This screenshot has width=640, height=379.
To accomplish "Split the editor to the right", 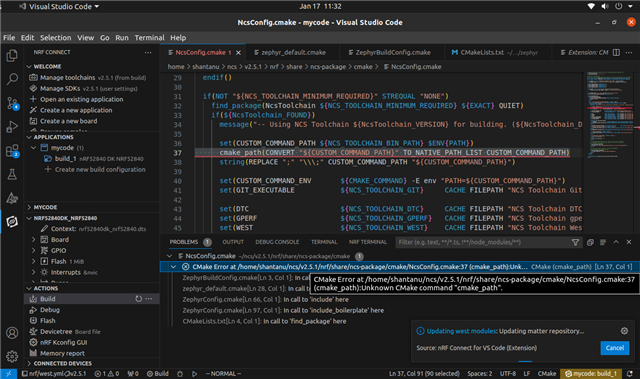I will 616,52.
